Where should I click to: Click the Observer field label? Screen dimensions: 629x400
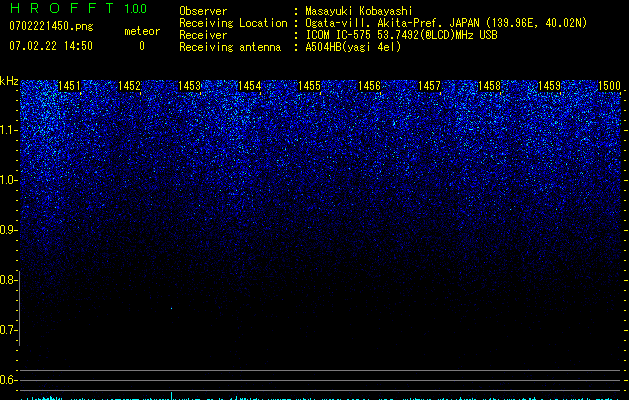point(203,11)
